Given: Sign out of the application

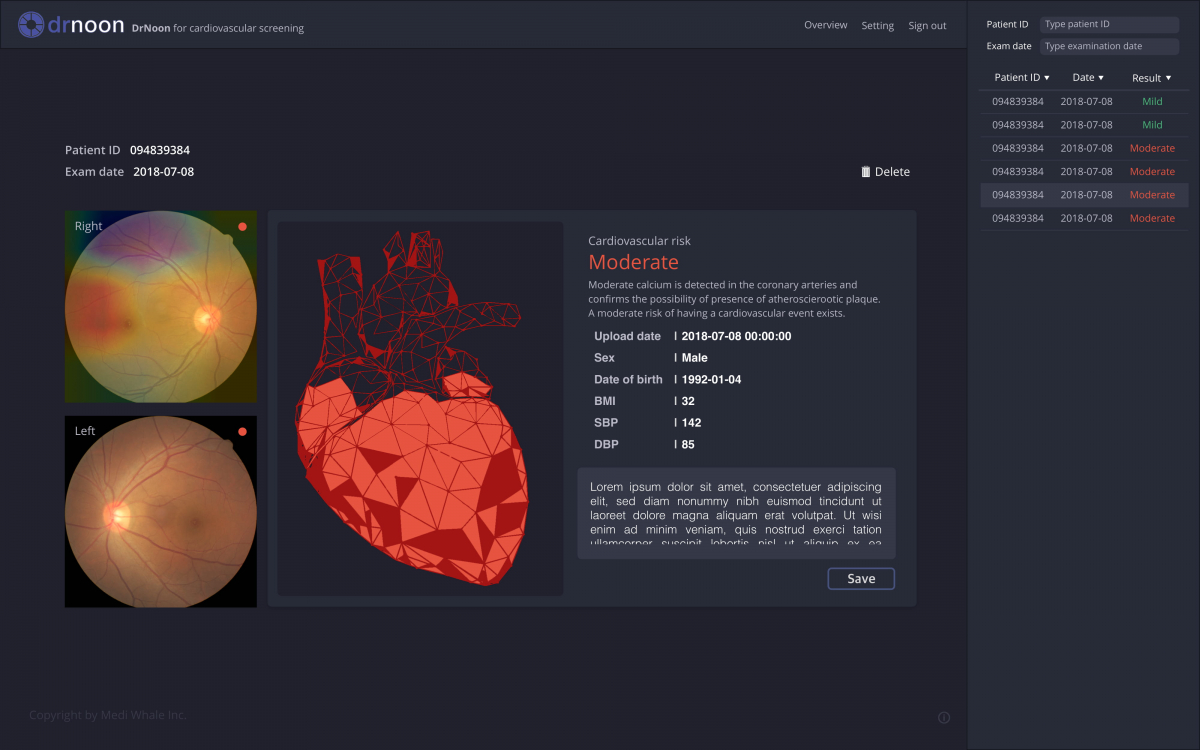Looking at the screenshot, I should pos(927,26).
